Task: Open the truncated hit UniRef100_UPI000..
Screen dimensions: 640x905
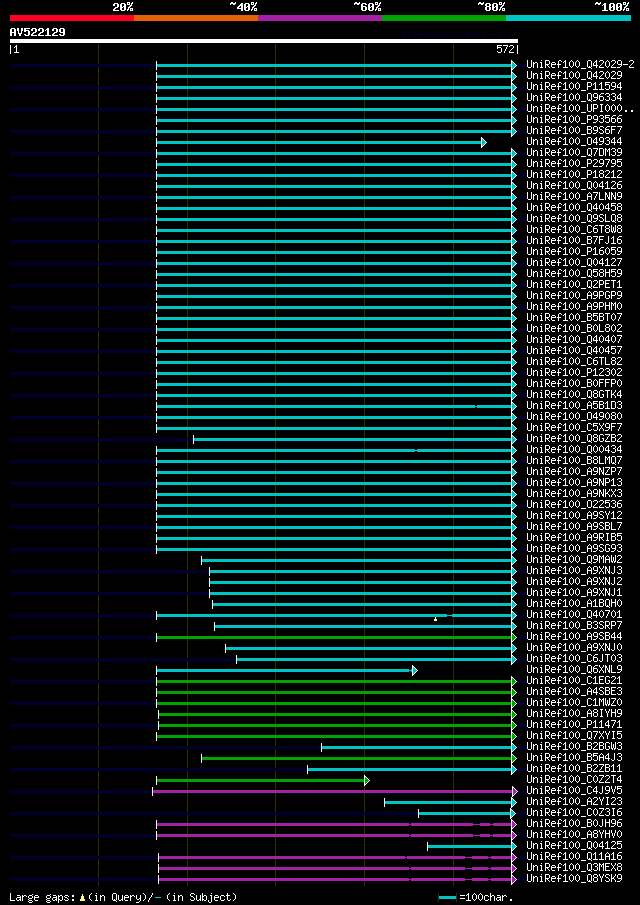Action: [580, 109]
